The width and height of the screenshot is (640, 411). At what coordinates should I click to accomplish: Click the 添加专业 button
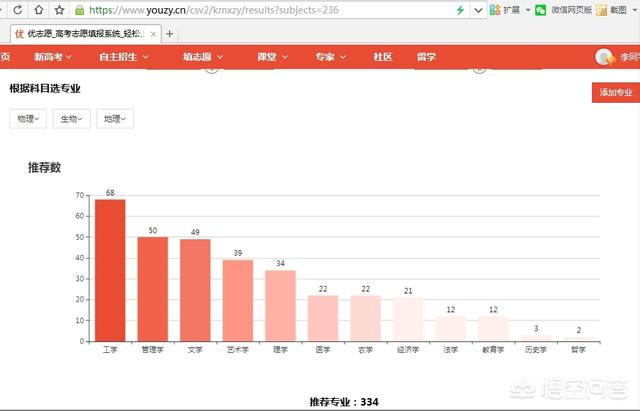615,92
